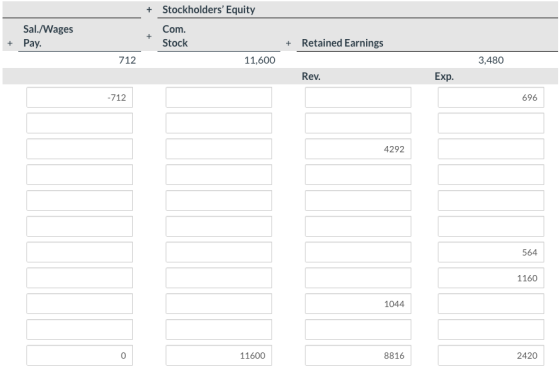Select the Exp. total field showing 2420

(491, 355)
